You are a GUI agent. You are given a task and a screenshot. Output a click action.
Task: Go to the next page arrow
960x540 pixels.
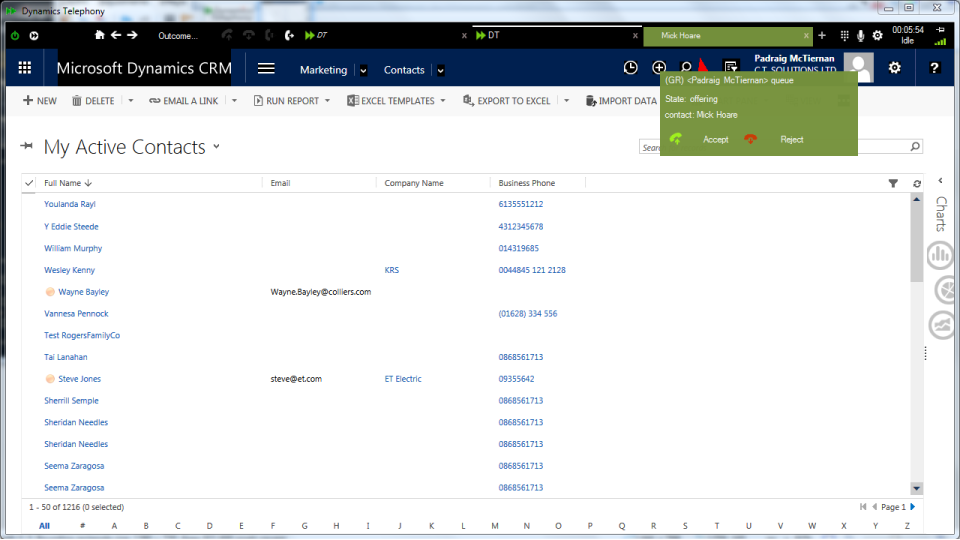(x=913, y=507)
